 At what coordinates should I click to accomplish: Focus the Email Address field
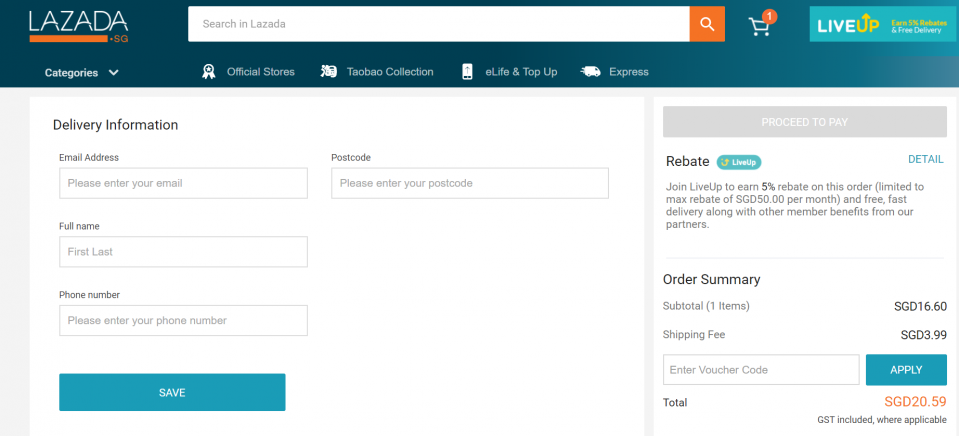coord(183,183)
